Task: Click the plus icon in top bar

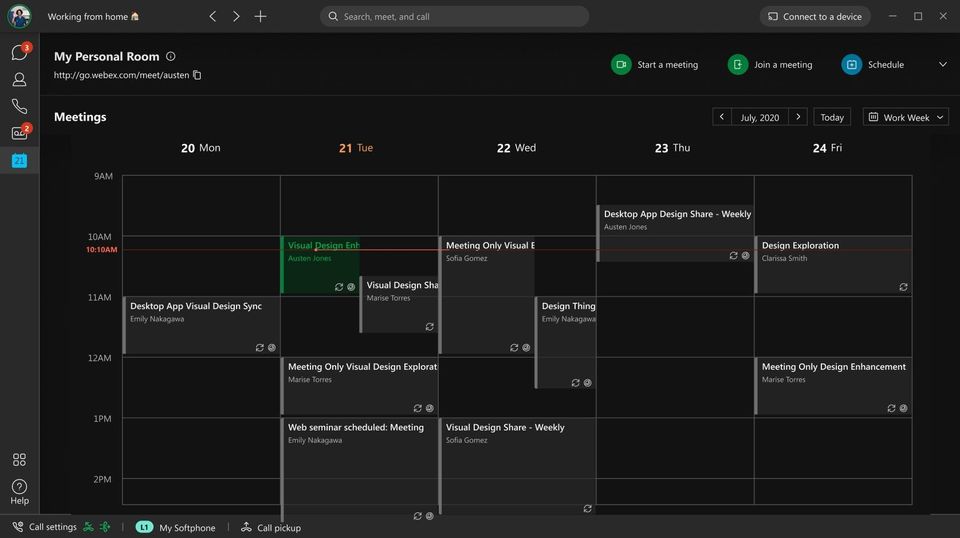Action: (260, 17)
